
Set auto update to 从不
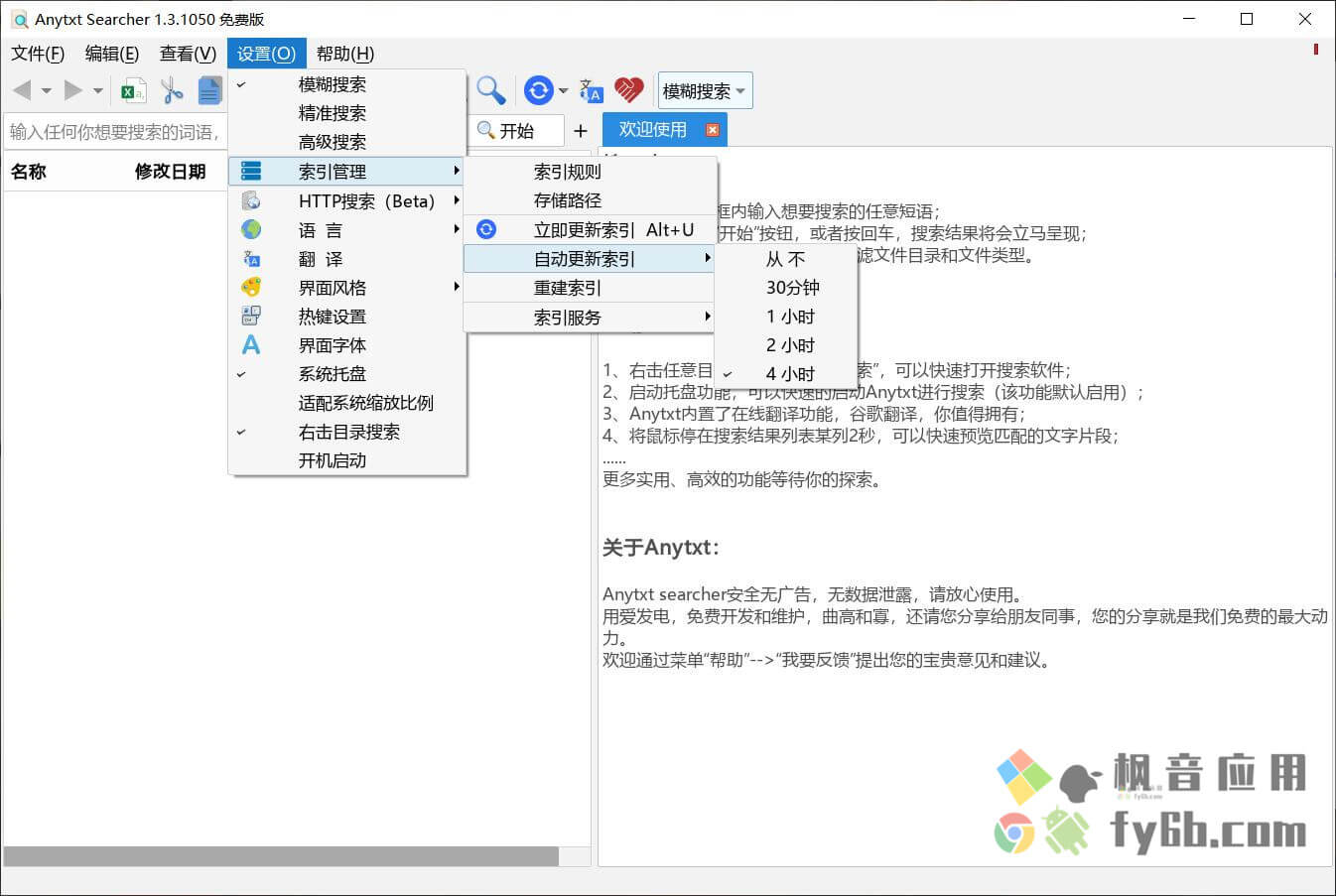785,259
